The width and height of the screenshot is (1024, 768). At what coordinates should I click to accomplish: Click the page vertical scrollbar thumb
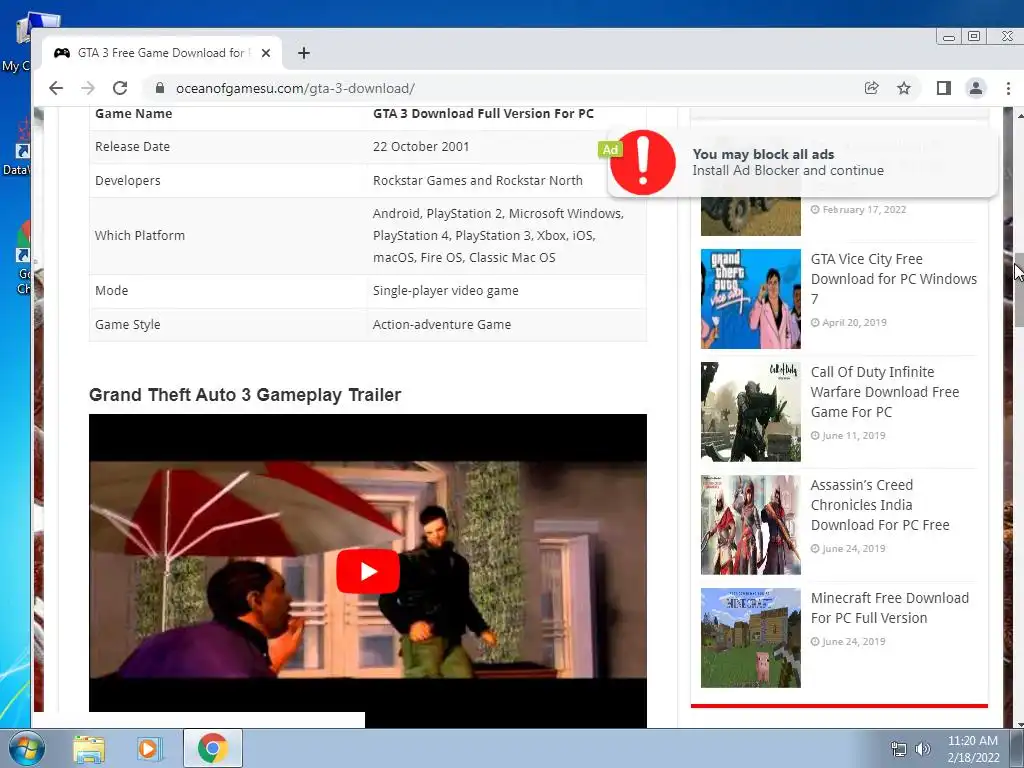coord(1019,291)
